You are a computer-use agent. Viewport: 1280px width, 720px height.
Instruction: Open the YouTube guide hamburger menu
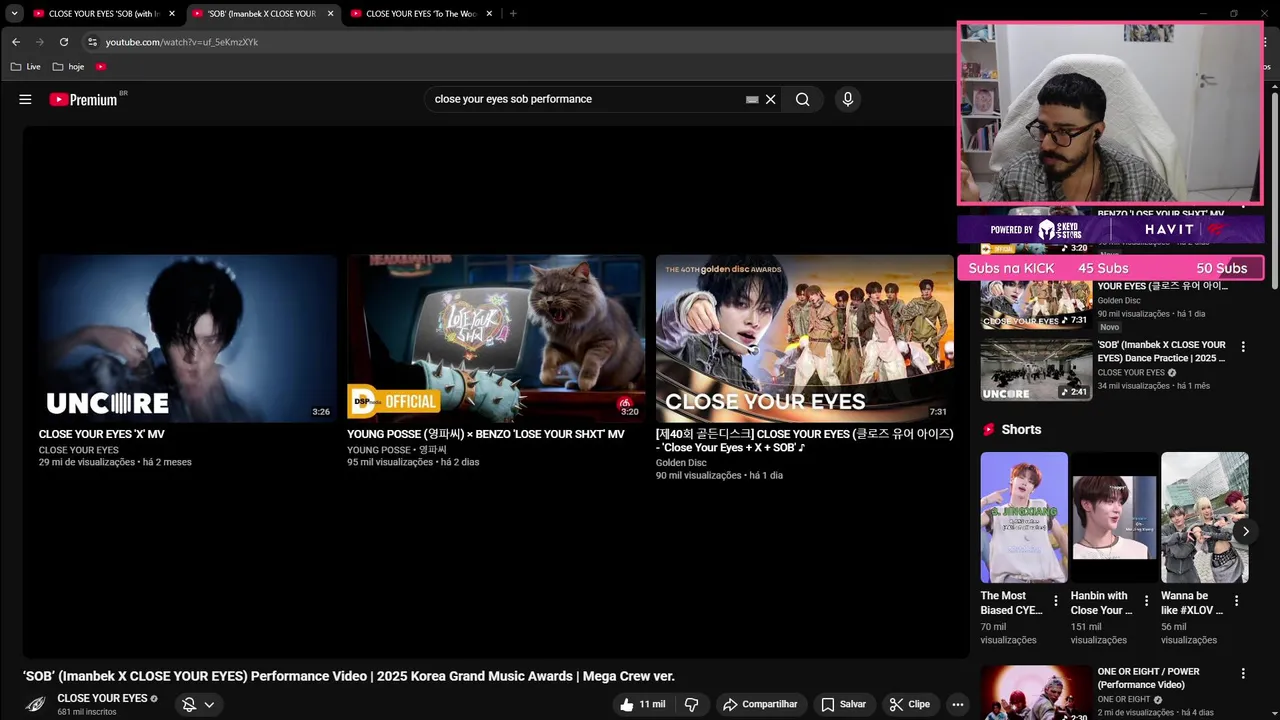coord(25,99)
